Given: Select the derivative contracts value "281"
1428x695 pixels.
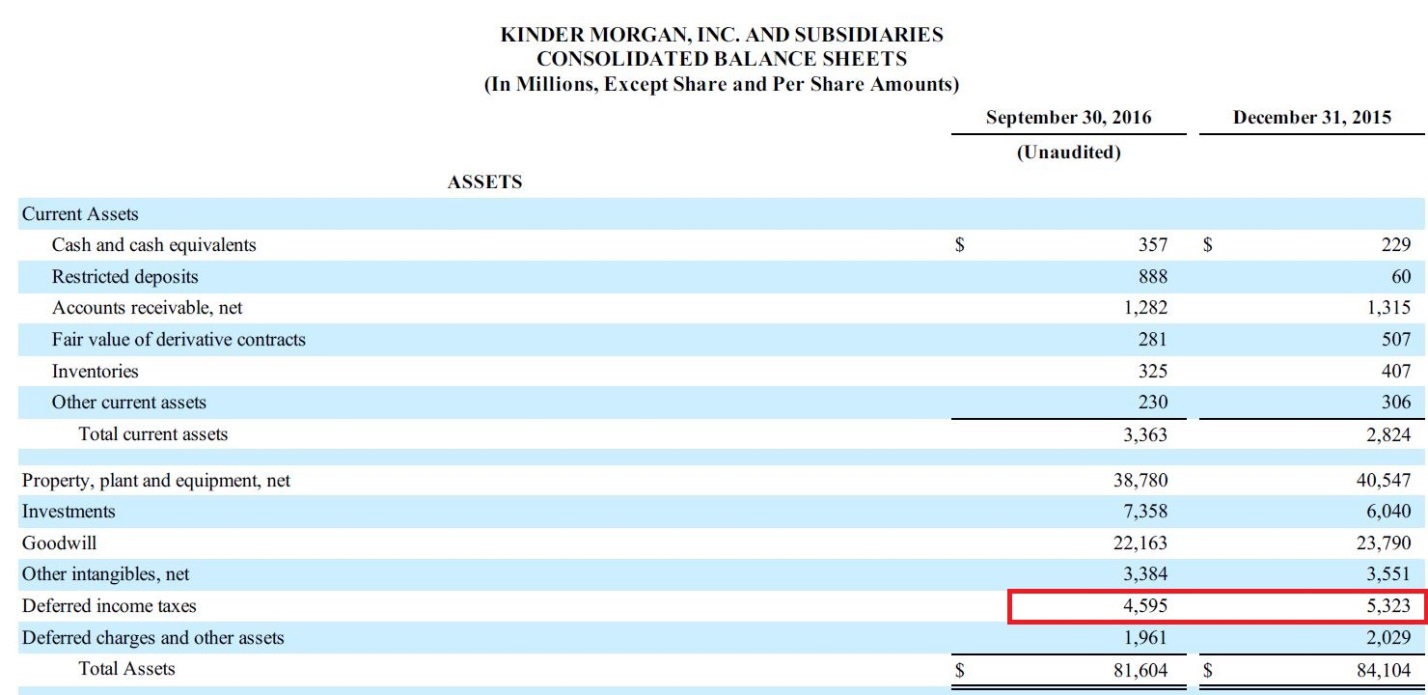Looking at the screenshot, I should 1152,339.
